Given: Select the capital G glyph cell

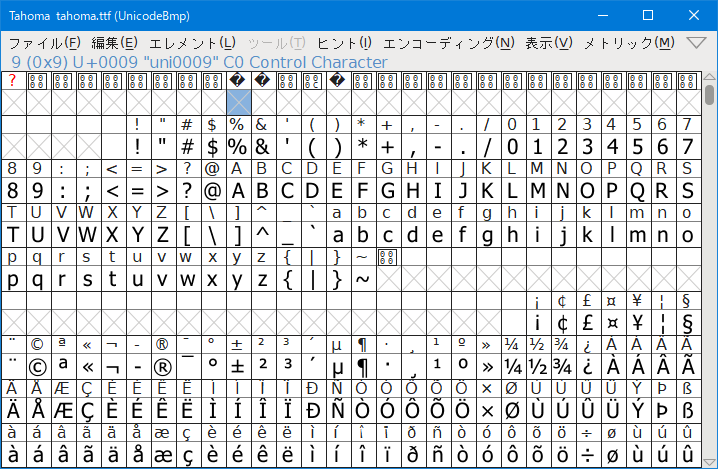Looking at the screenshot, I should pos(387,191).
